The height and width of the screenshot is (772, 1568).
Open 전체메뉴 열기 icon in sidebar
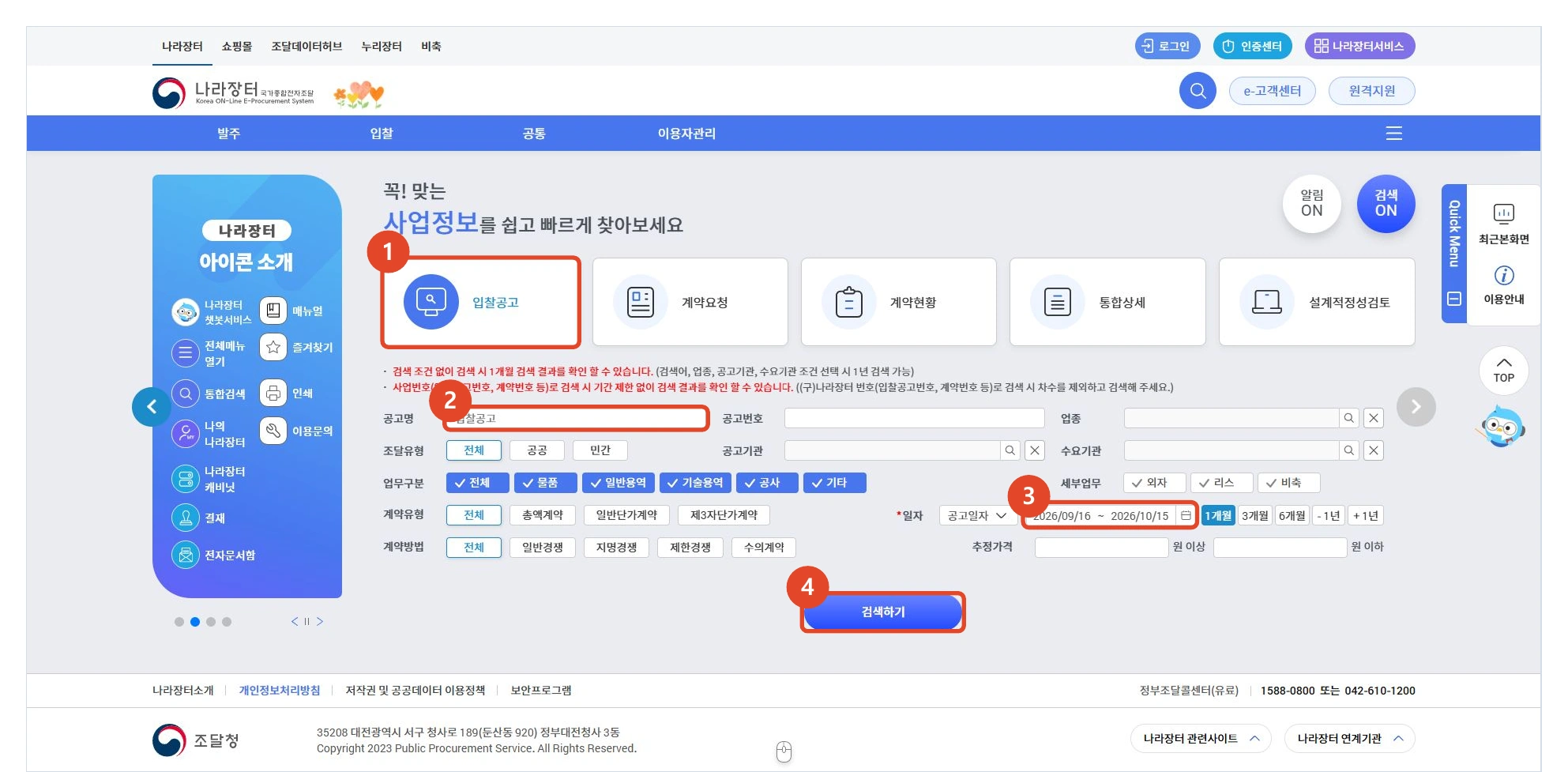[186, 352]
